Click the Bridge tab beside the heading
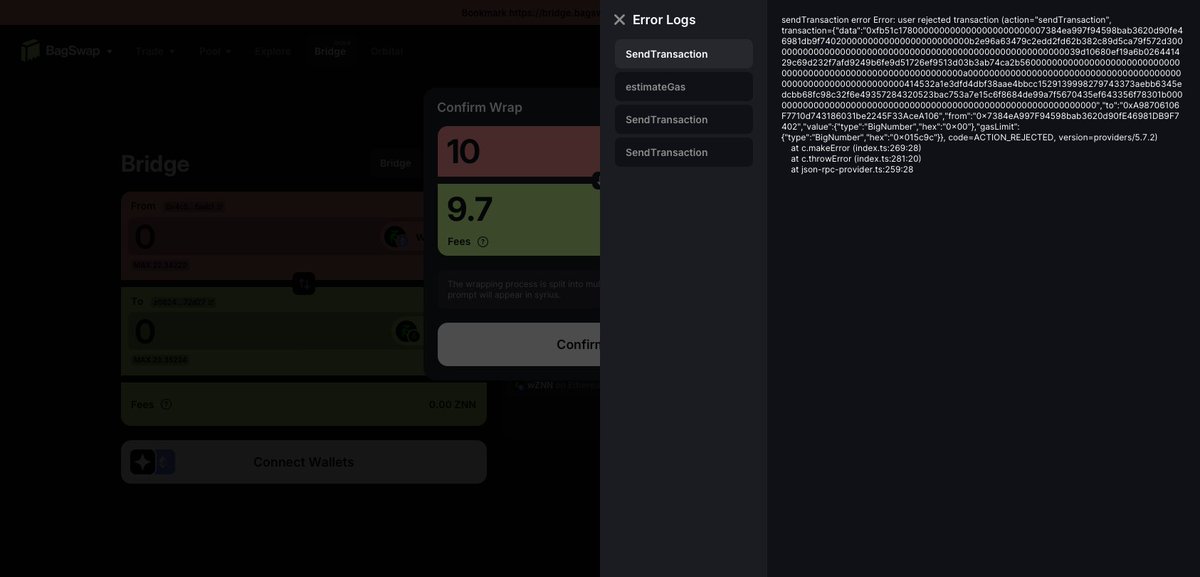1200x577 pixels. (x=395, y=163)
